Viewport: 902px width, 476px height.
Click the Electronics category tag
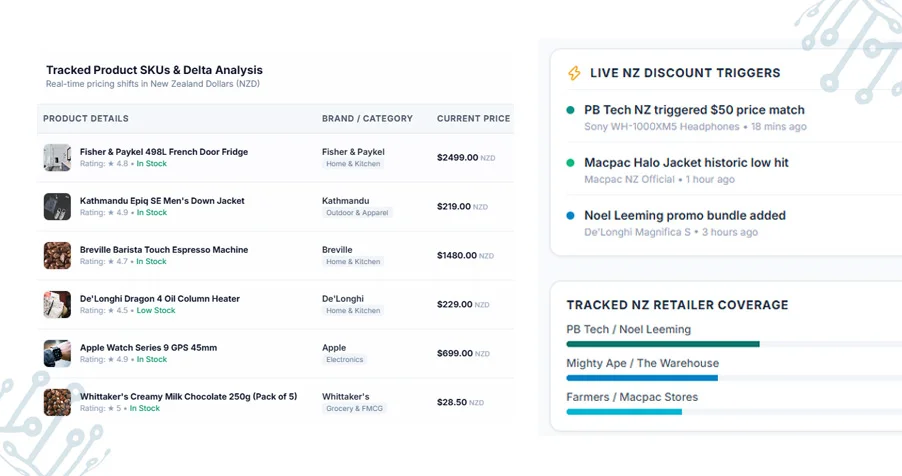345,360
